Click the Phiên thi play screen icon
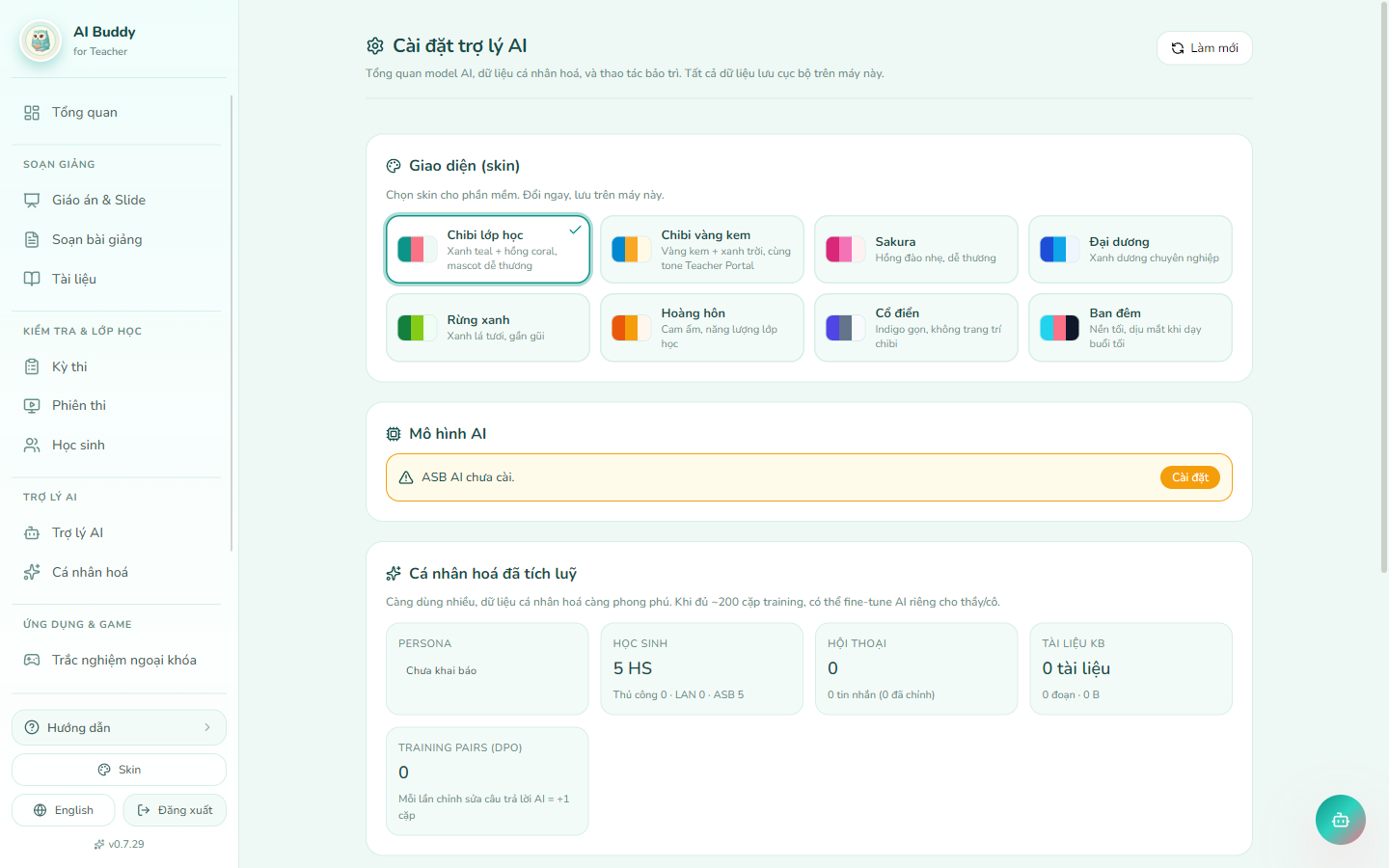 [x=32, y=406]
